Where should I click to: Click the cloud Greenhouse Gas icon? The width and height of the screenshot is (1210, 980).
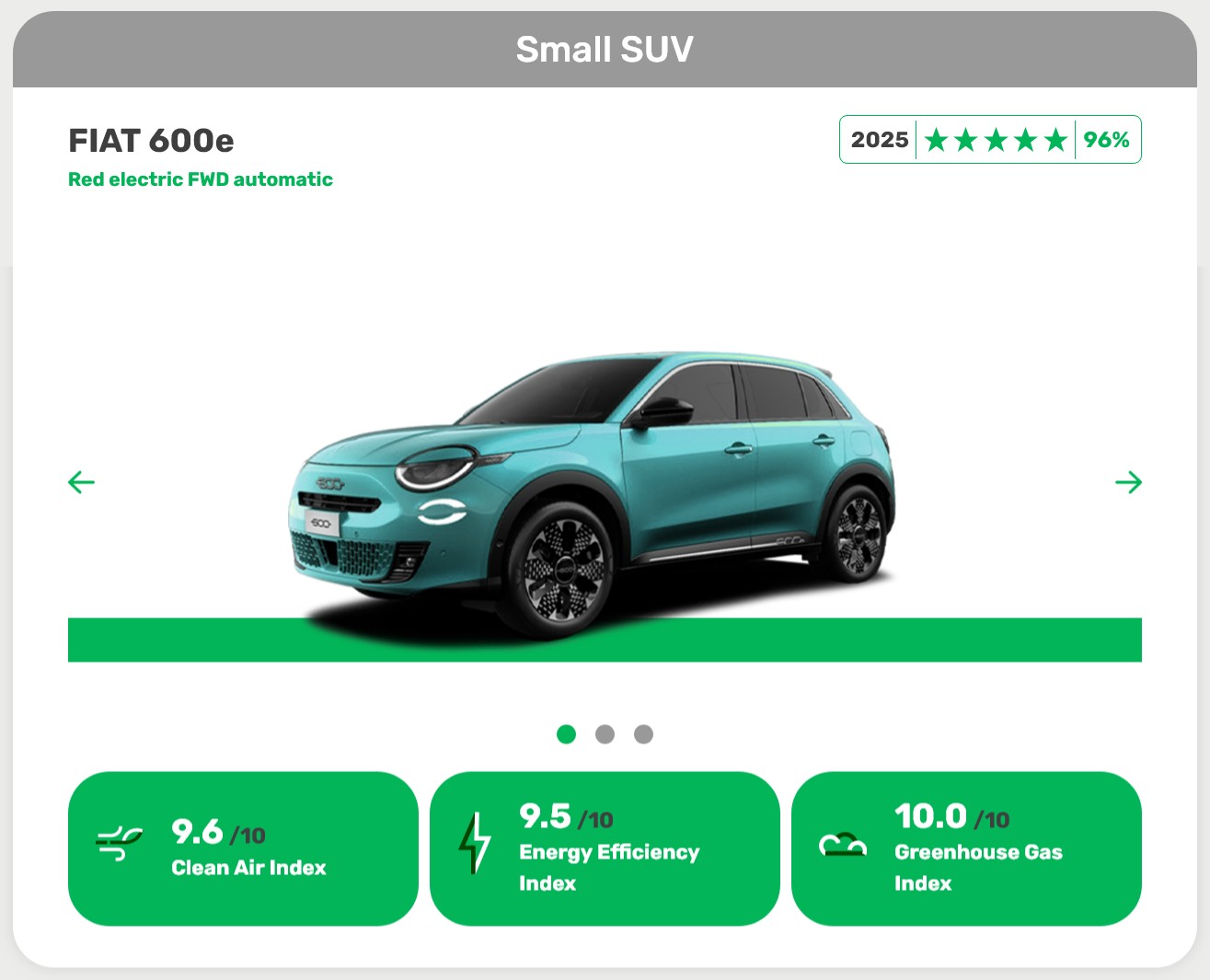(x=843, y=845)
